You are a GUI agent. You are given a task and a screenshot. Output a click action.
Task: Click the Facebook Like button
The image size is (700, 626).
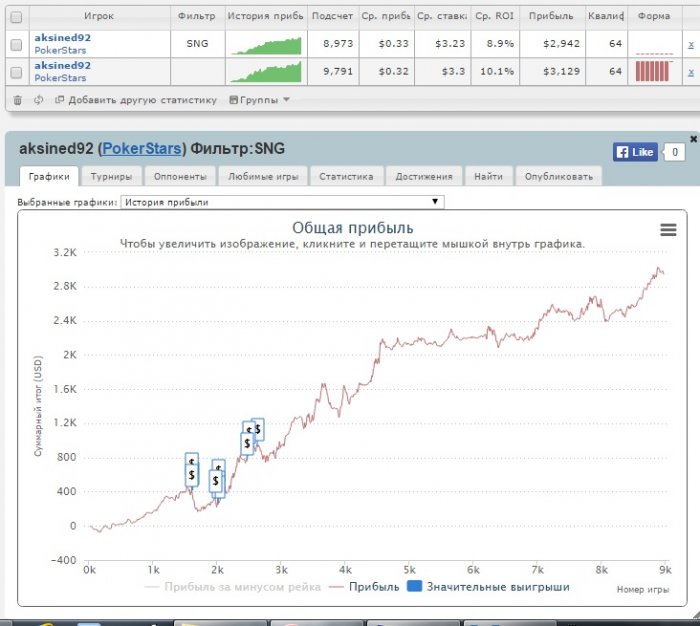pyautogui.click(x=635, y=152)
